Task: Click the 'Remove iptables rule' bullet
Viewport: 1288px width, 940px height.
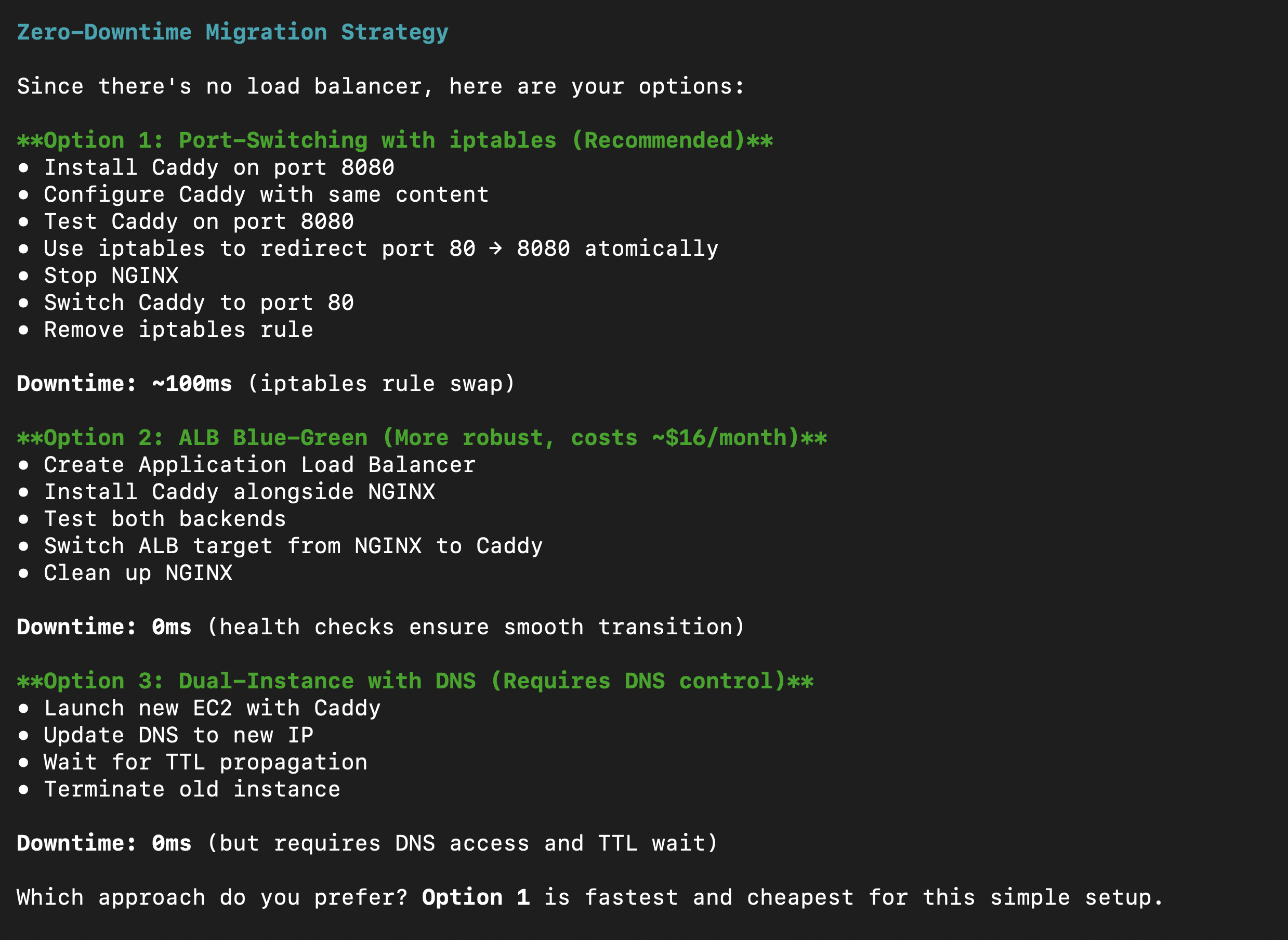Action: [178, 330]
